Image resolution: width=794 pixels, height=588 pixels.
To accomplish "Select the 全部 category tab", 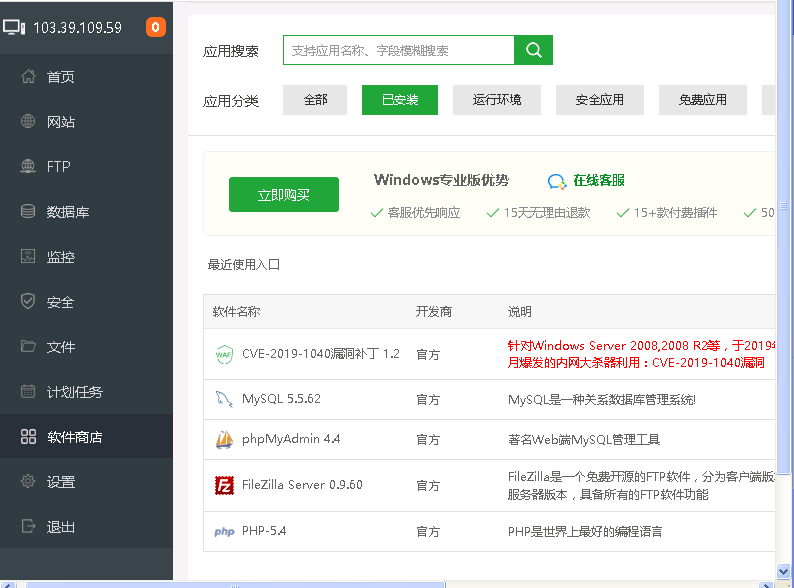I will (x=315, y=100).
